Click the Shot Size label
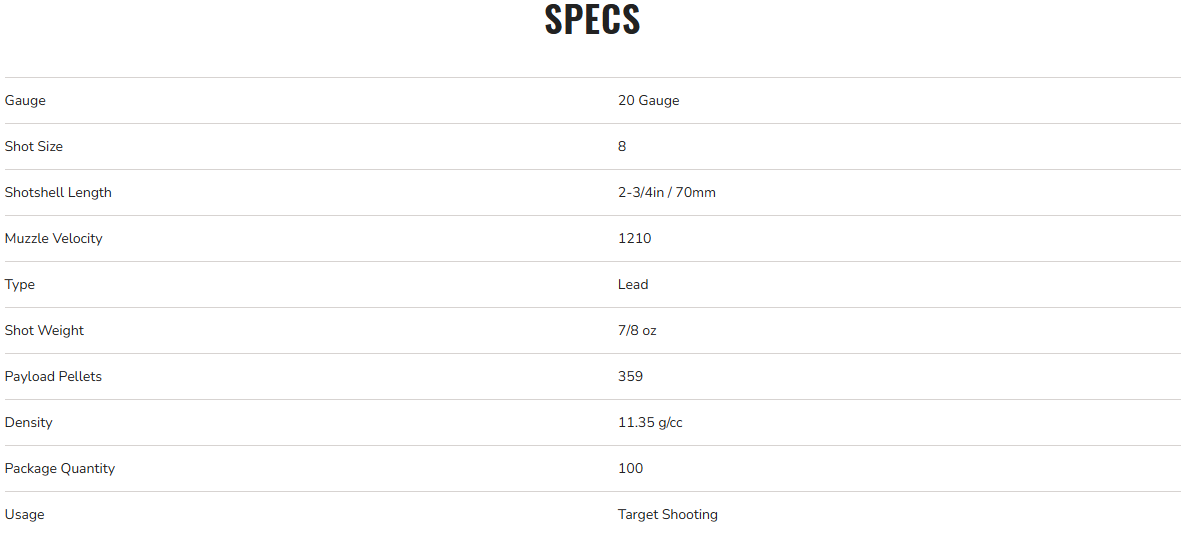The height and width of the screenshot is (533, 1185). [x=34, y=146]
